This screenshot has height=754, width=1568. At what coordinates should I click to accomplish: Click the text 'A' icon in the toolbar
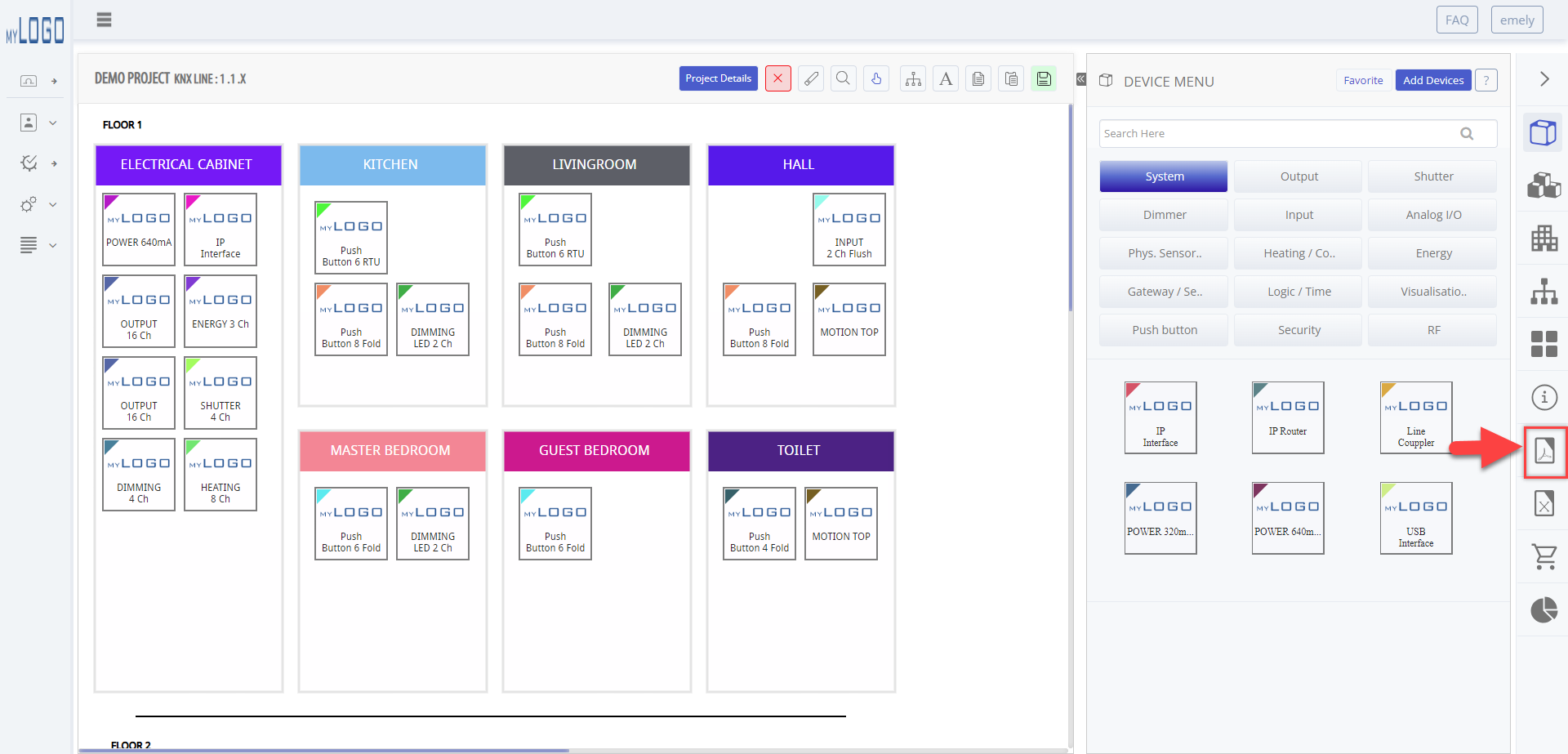click(x=945, y=78)
